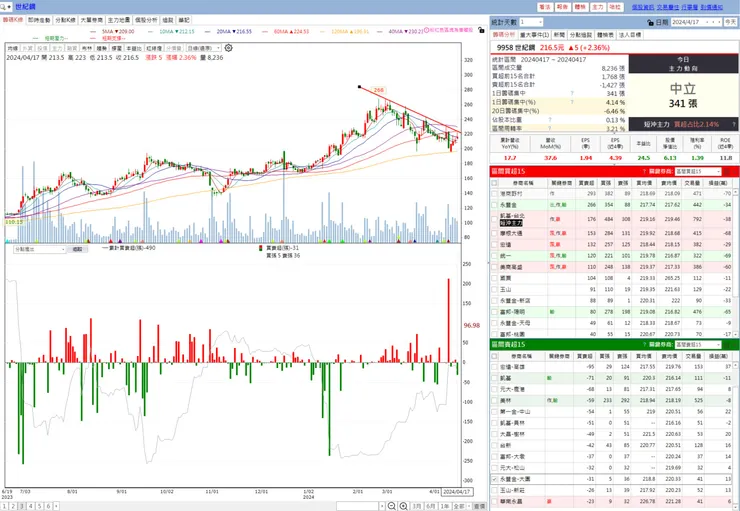
Task: Toggle the lock icon right of the MA legend
Action: coord(481,30)
